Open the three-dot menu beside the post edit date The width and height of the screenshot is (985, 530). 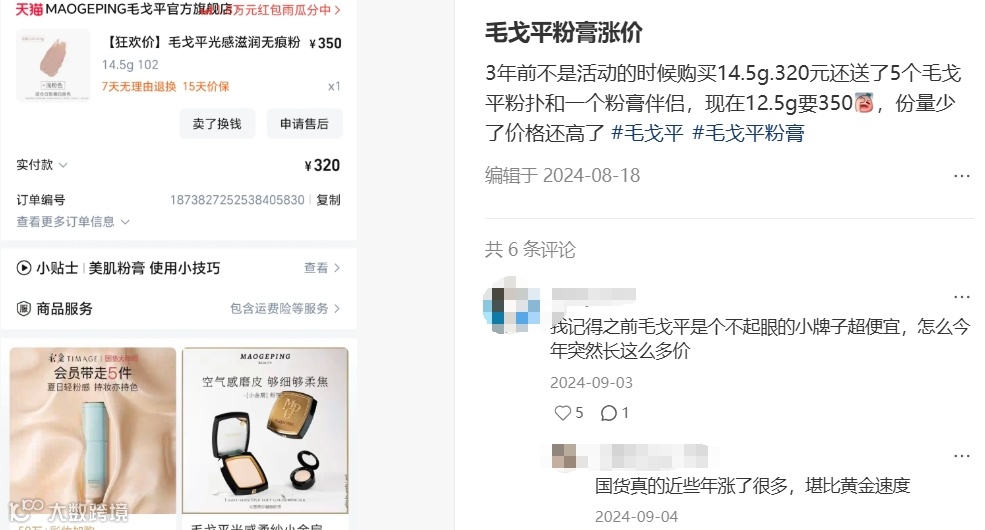[x=962, y=176]
